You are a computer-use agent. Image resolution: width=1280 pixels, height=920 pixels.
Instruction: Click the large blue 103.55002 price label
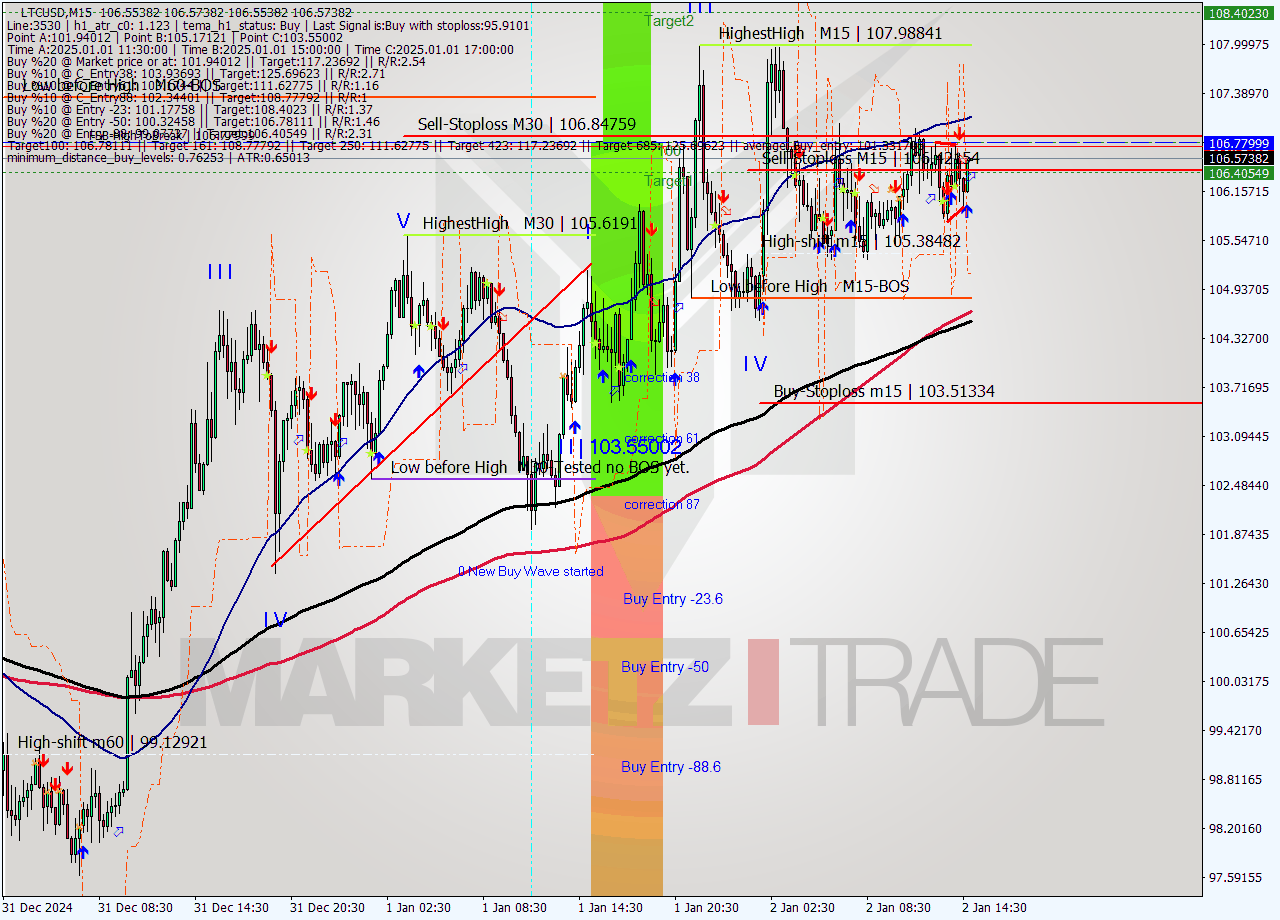click(636, 447)
